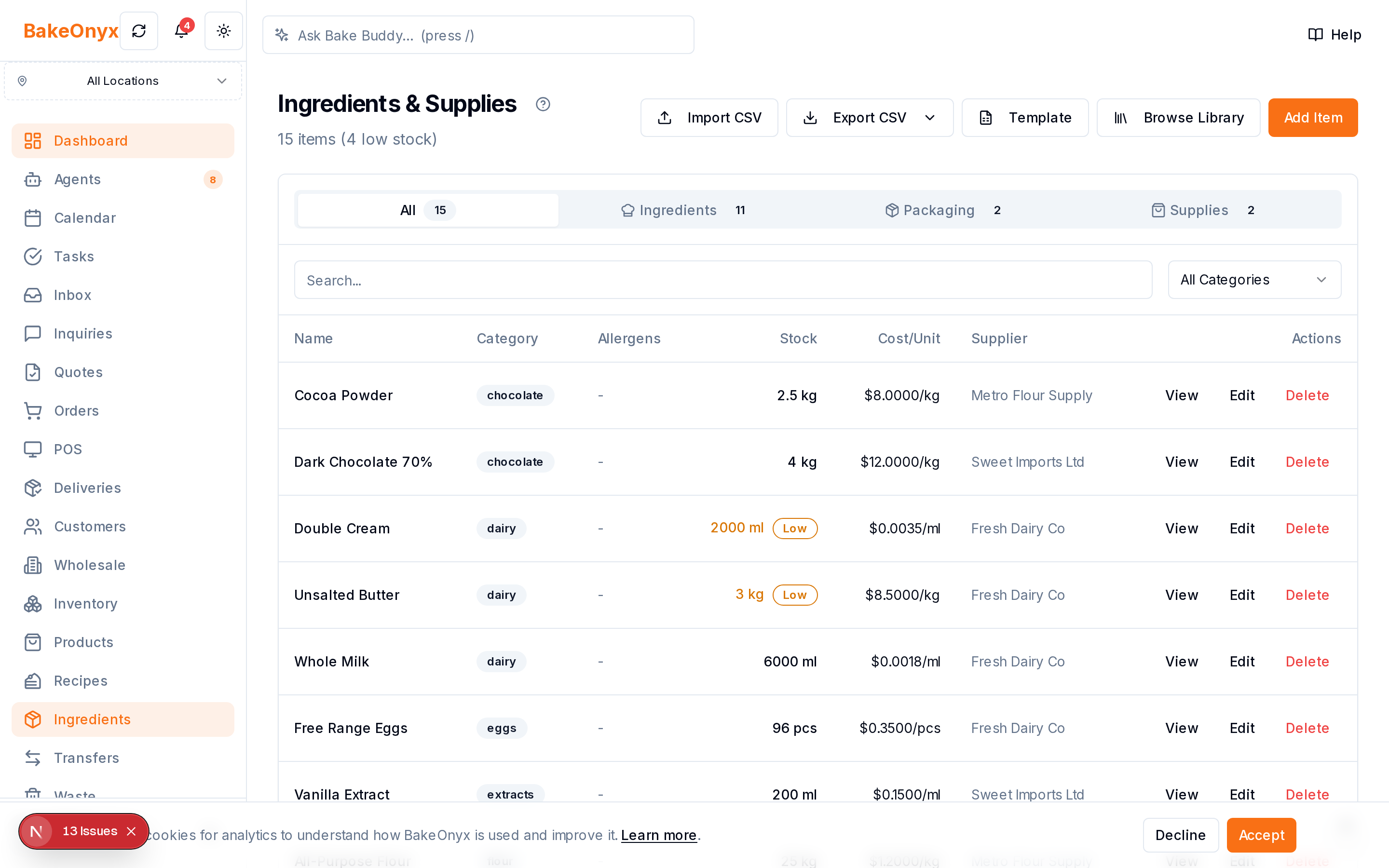The height and width of the screenshot is (868, 1389).
Task: Open Inventory from the sidebar
Action: pyautogui.click(x=123, y=603)
